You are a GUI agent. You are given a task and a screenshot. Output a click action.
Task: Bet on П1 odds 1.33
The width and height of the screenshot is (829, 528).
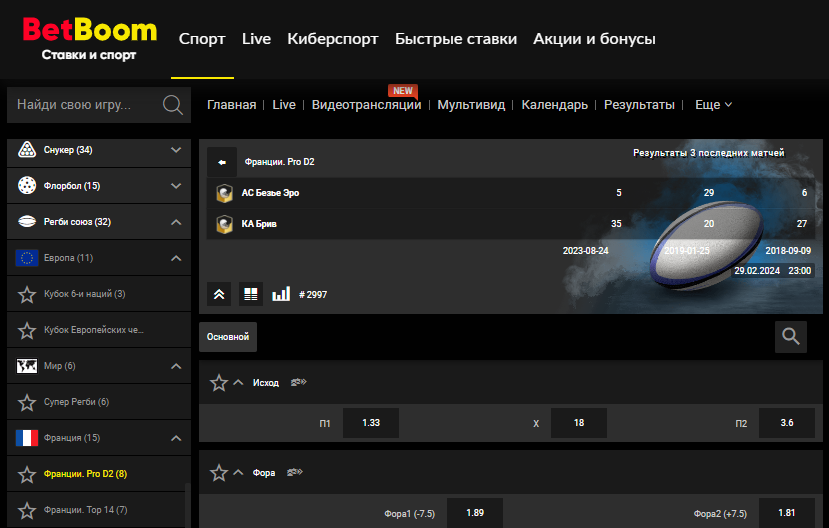coord(371,423)
